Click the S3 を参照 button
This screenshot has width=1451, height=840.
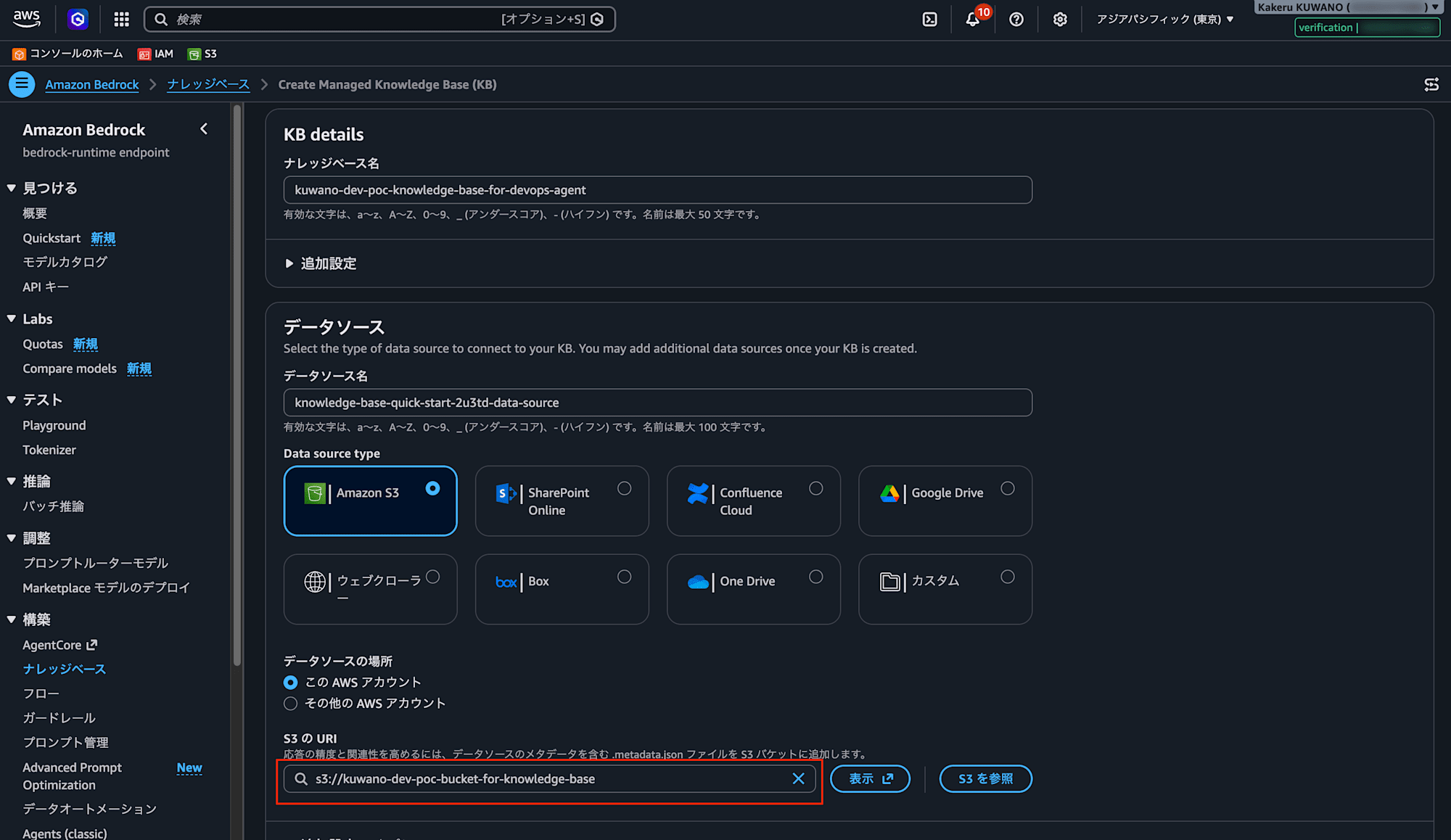(985, 779)
